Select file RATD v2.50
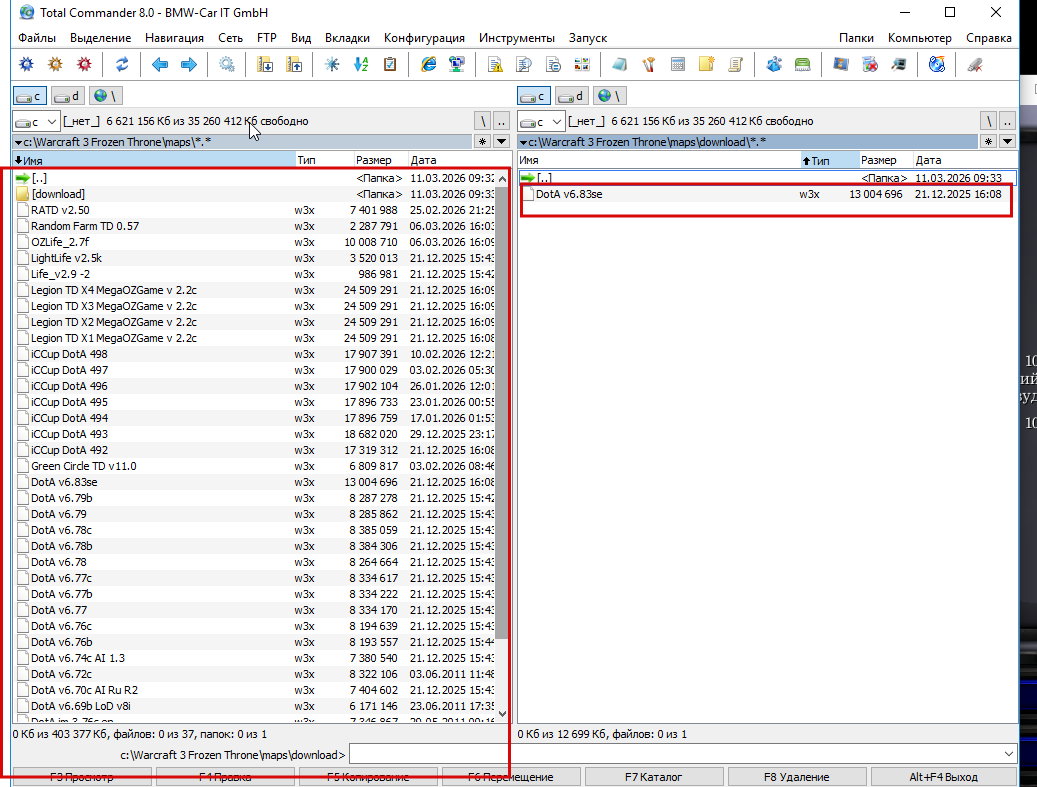 coord(255,210)
